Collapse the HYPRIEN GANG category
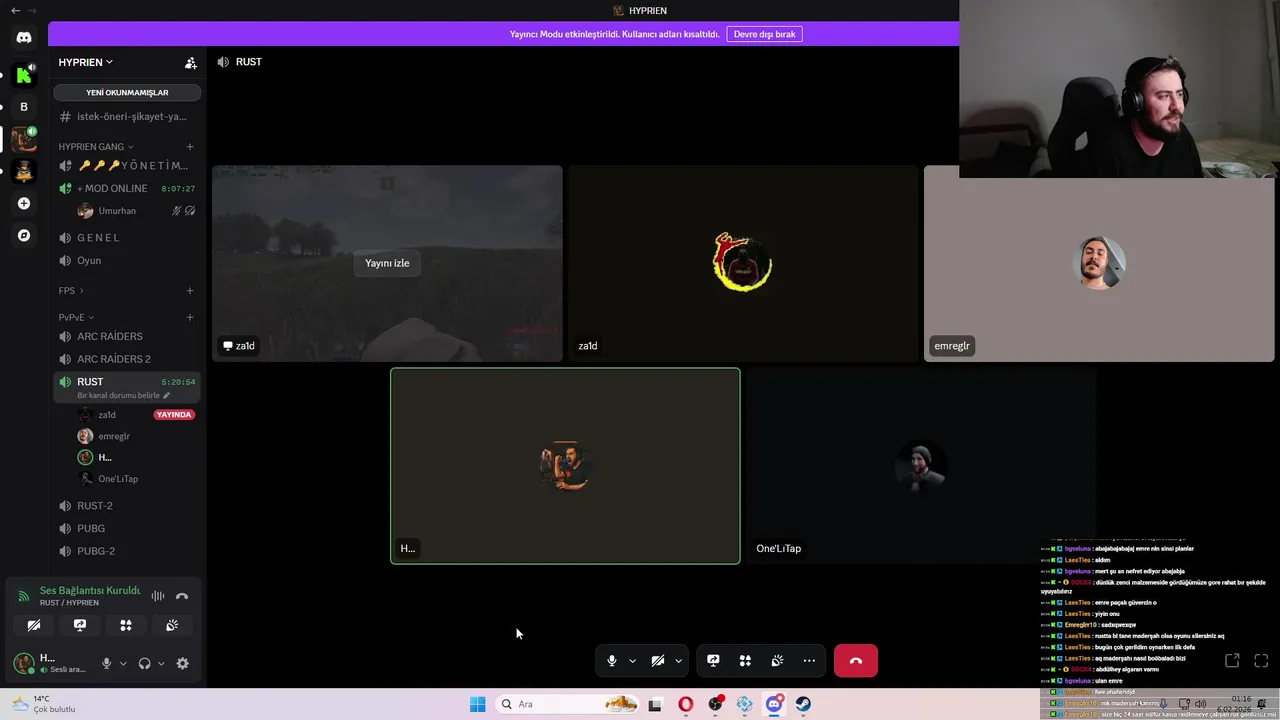 coord(95,147)
